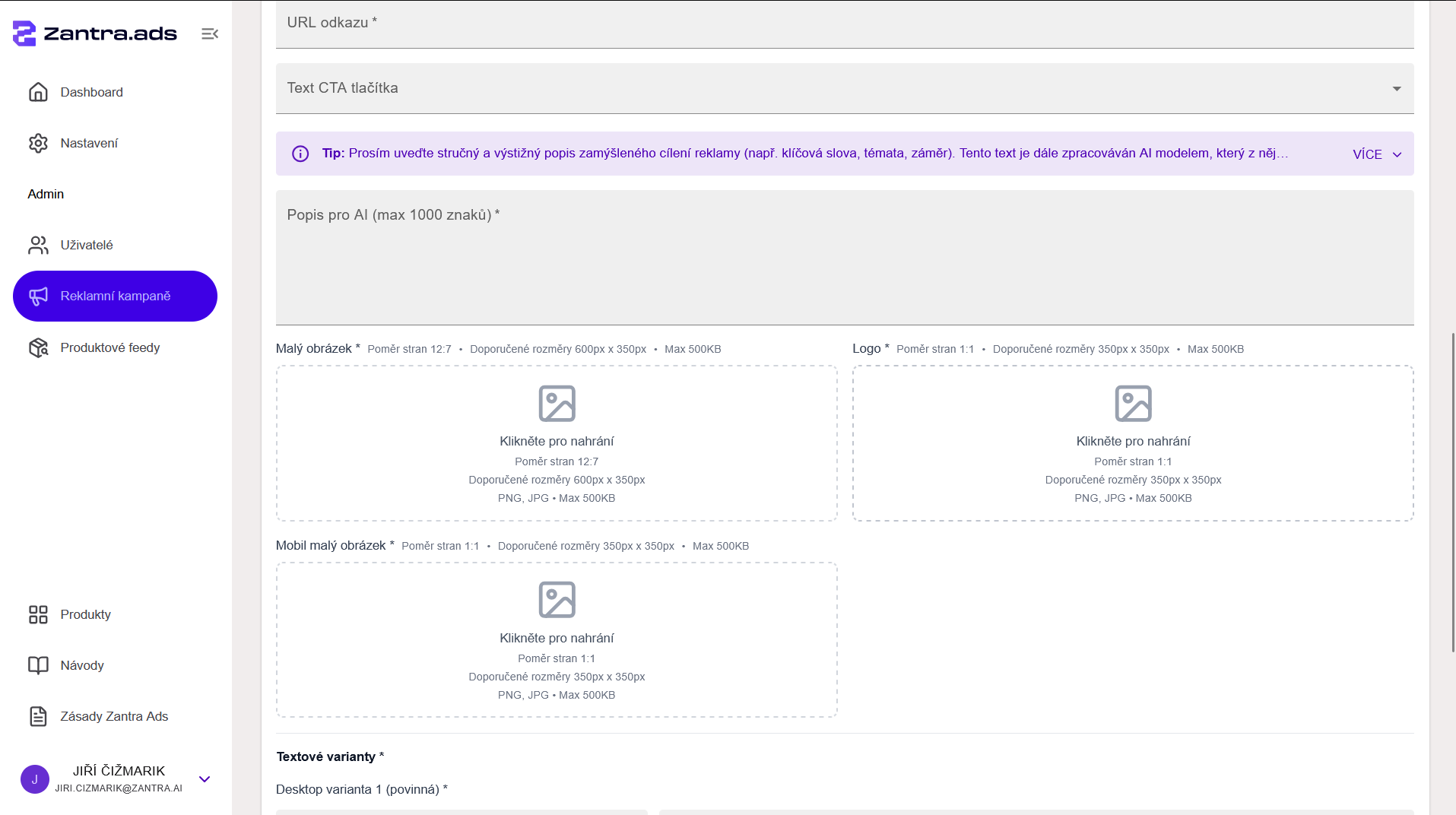Click Reklamní kampaně active item
The height and width of the screenshot is (815, 1456).
coord(115,296)
